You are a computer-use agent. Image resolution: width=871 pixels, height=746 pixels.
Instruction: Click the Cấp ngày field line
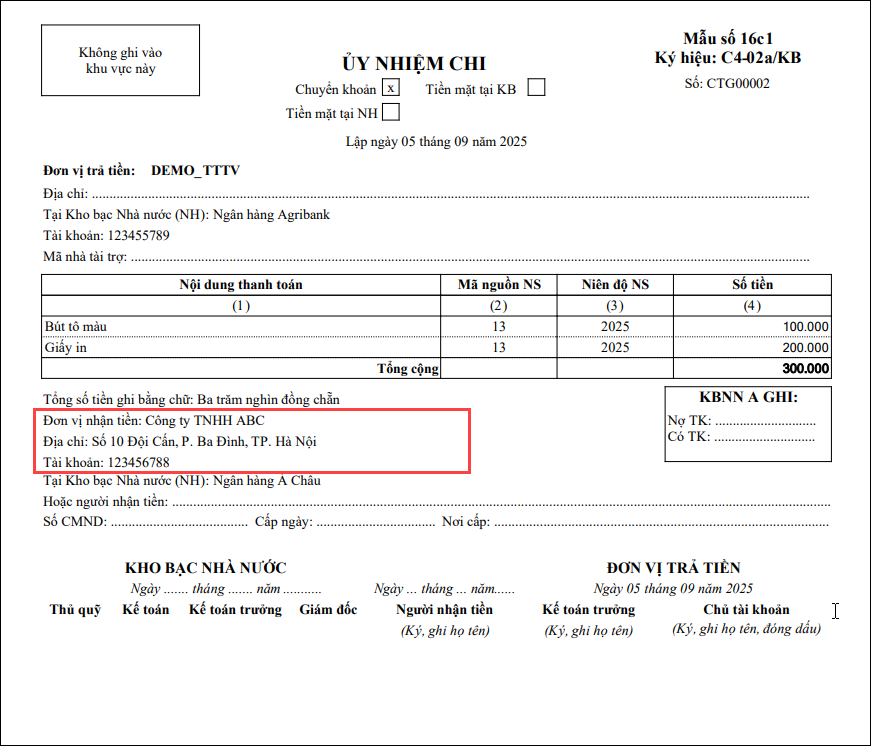pyautogui.click(x=376, y=523)
